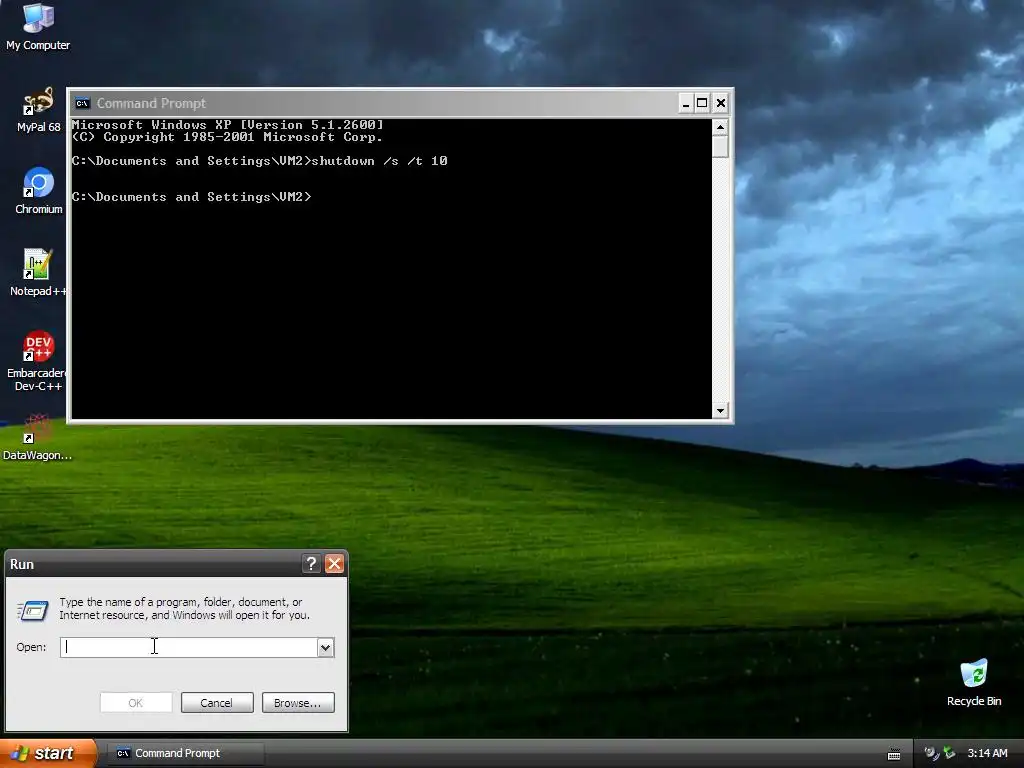
Task: Click the Run dialog title text
Action: (22, 564)
